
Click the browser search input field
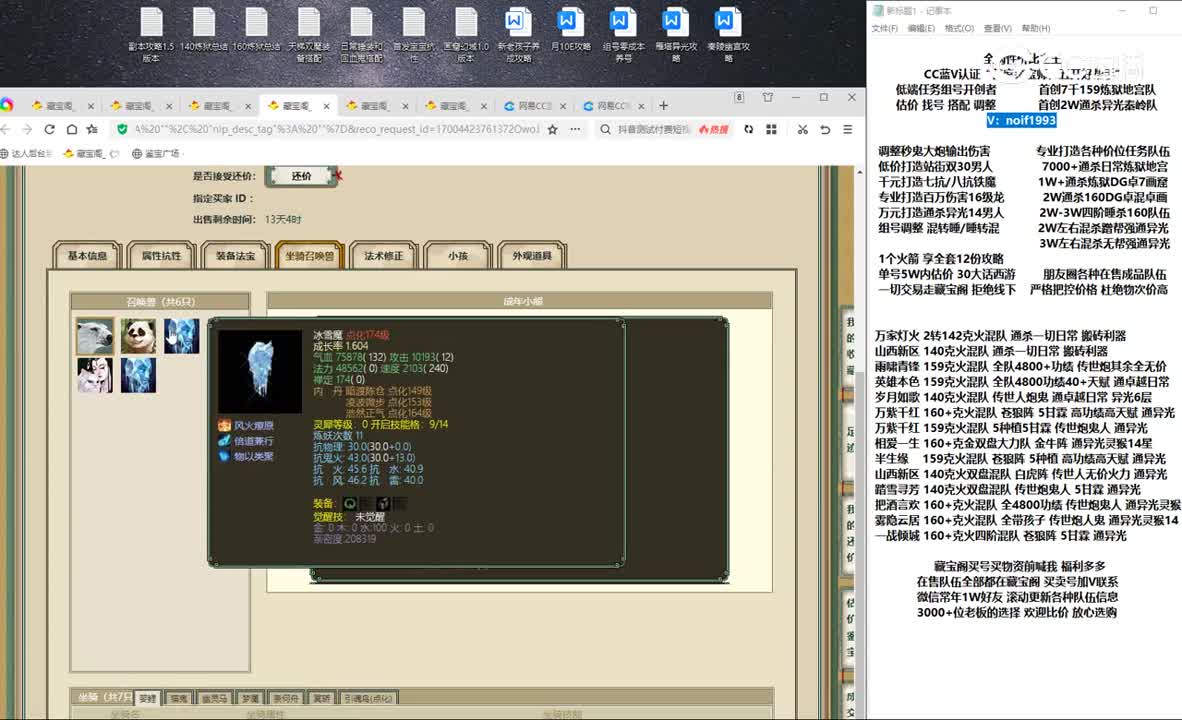coord(654,130)
